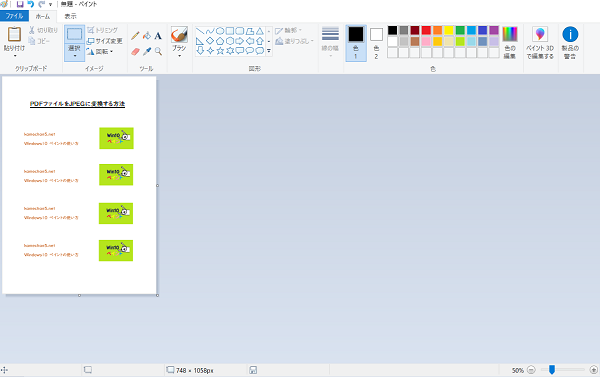Image resolution: width=600 pixels, height=377 pixels.
Task: Choose the Oval shape
Action: [220, 31]
